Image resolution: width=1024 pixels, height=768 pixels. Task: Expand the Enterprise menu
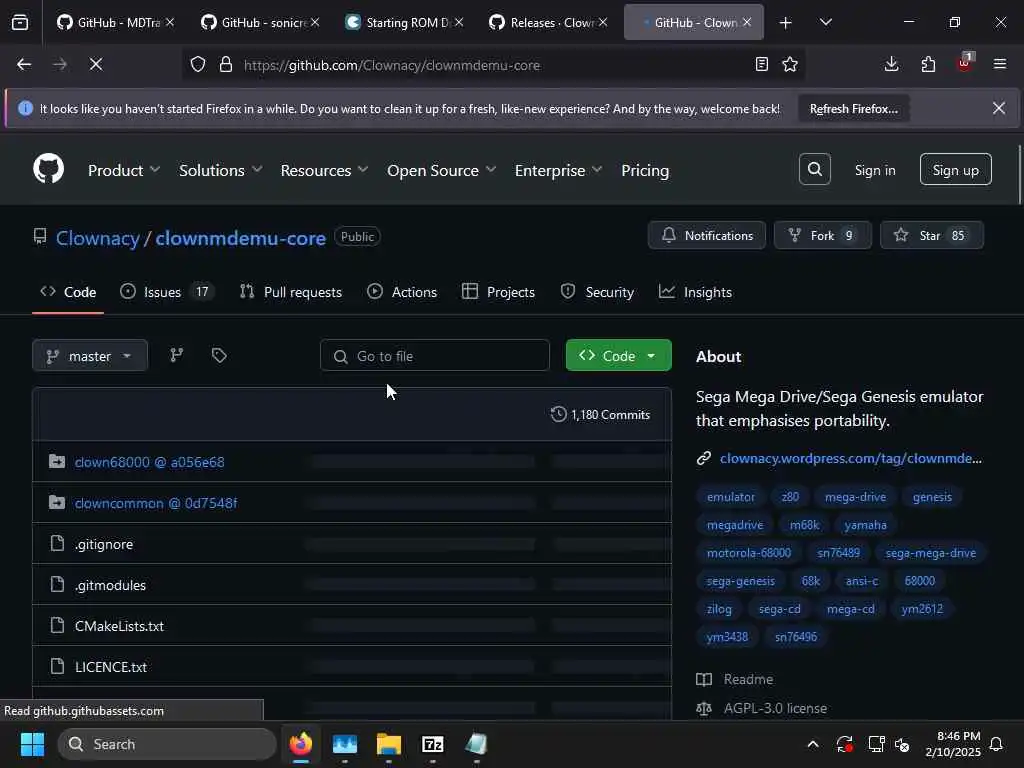pos(558,170)
